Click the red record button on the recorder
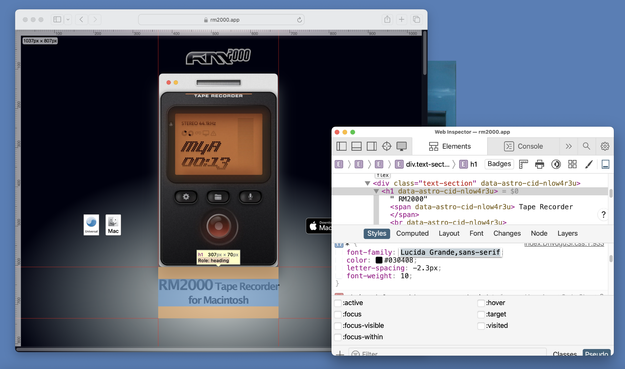Image resolution: width=625 pixels, height=369 pixels. pos(218,226)
